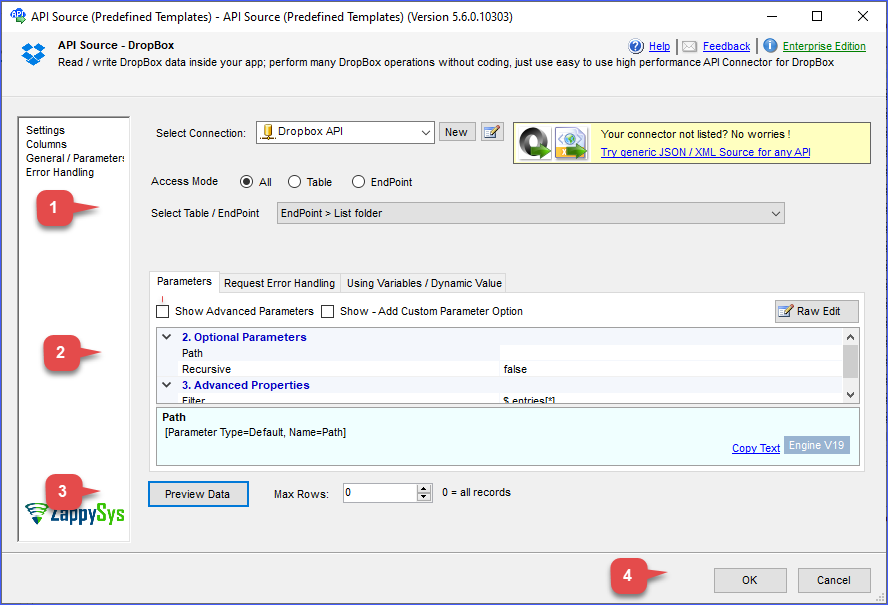Image resolution: width=888 pixels, height=605 pixels.
Task: Click the New connection button
Action: [457, 132]
